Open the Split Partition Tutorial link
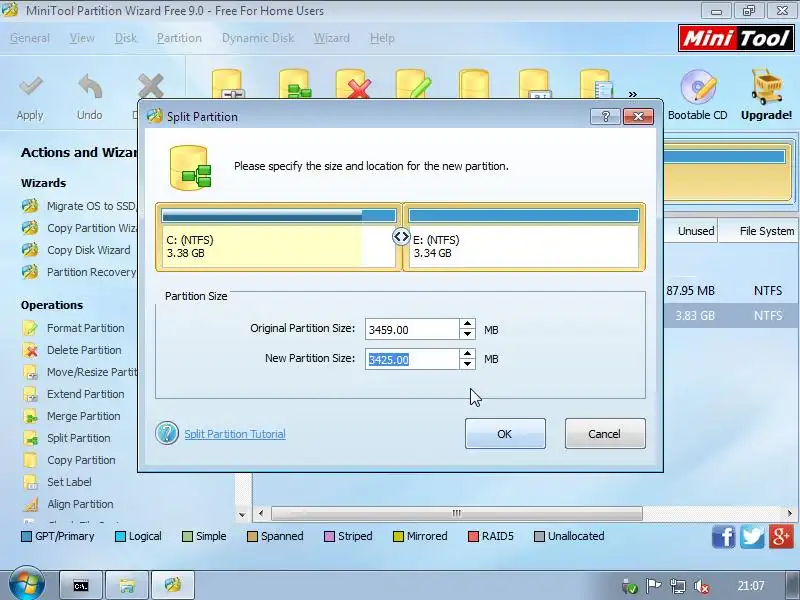The image size is (800, 600). tap(235, 434)
